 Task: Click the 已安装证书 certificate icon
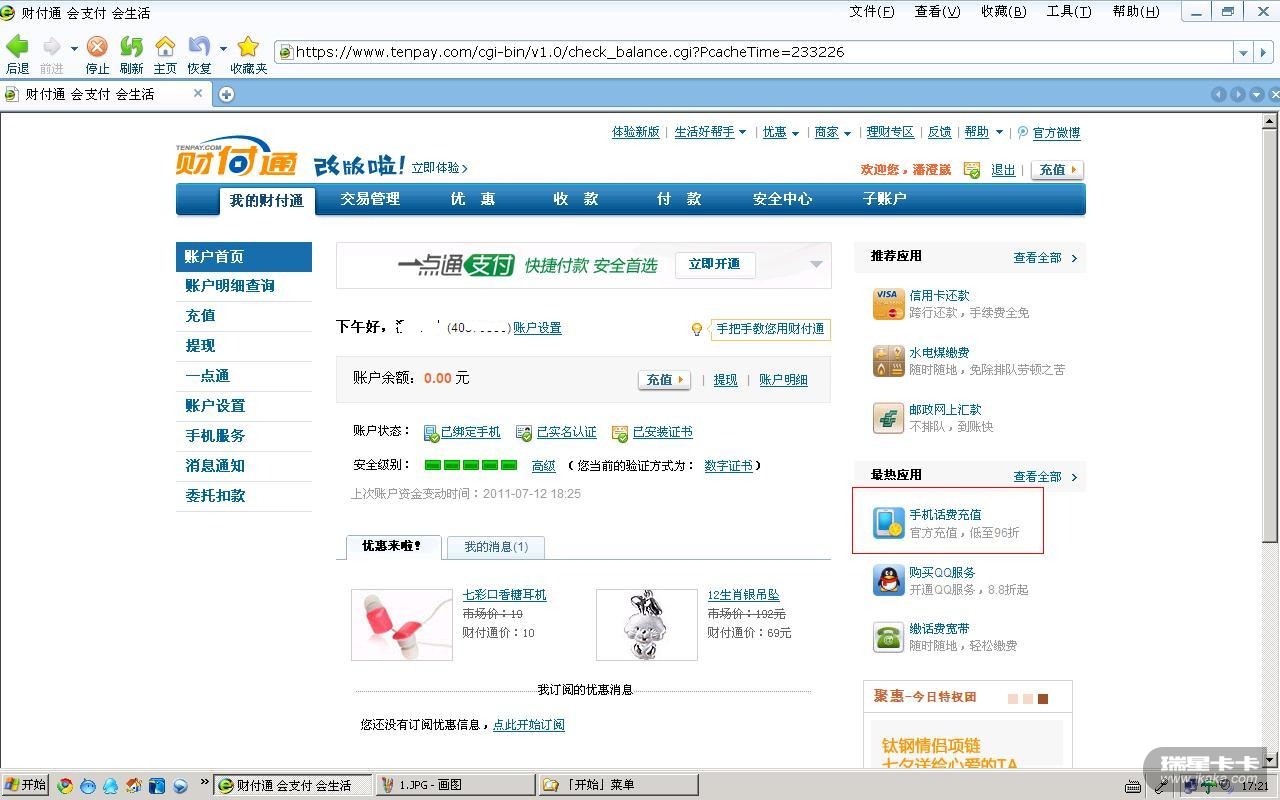pos(620,433)
